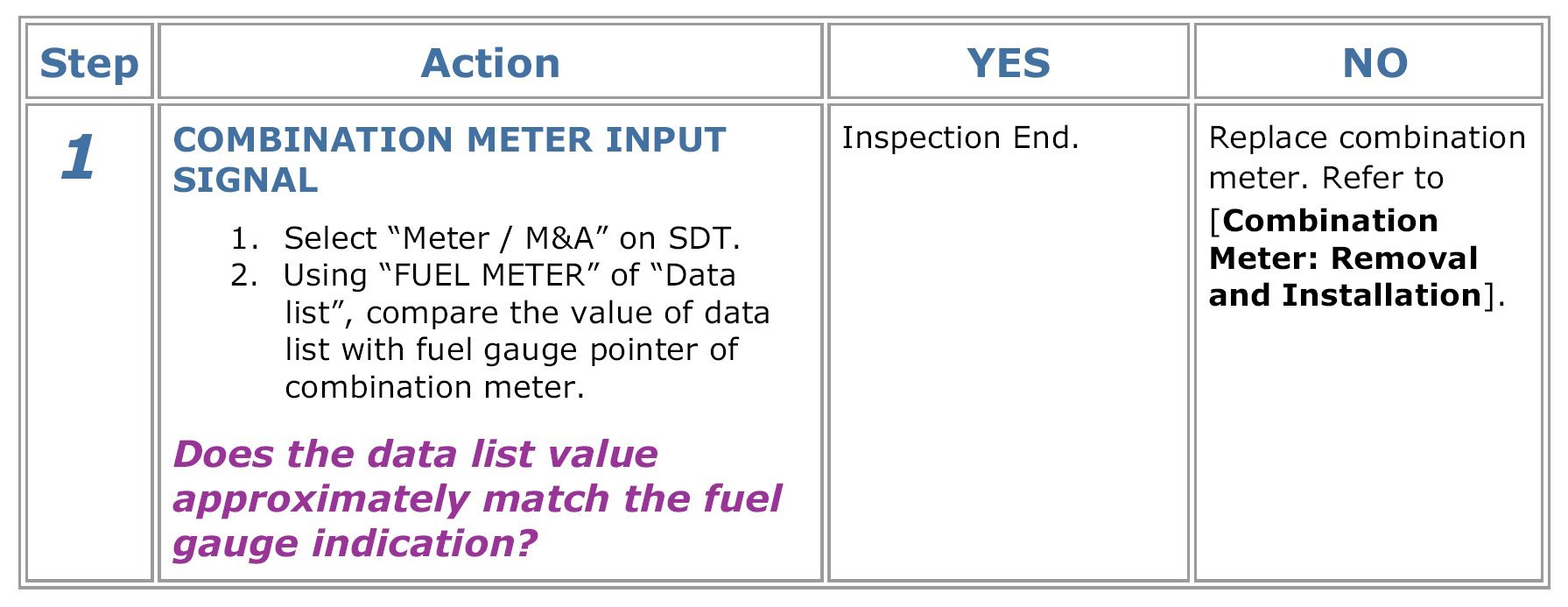
Task: Click the Action column header
Action: (x=490, y=63)
